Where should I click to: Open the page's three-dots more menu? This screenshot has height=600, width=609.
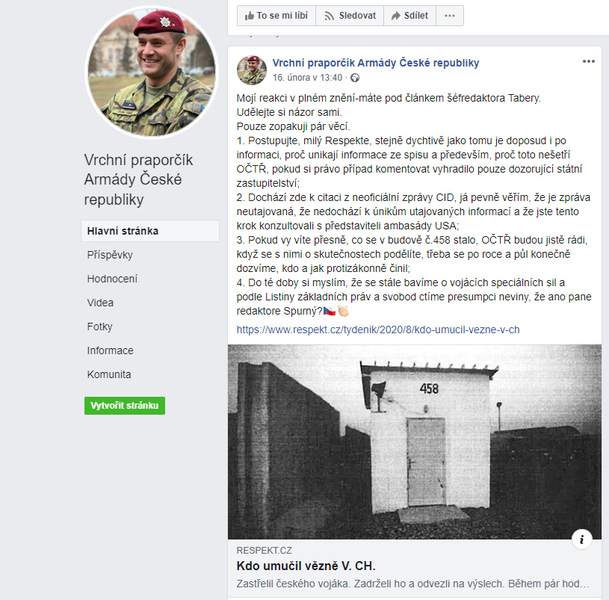[450, 16]
